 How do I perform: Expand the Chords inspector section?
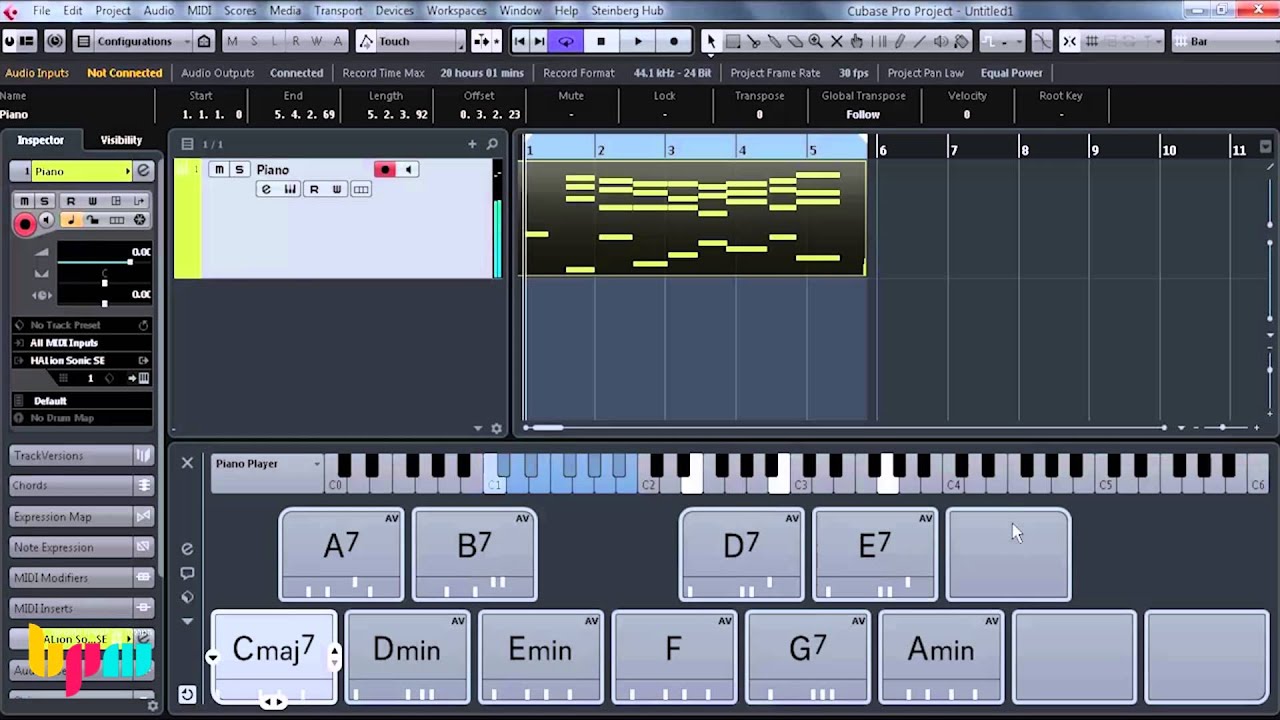point(82,485)
